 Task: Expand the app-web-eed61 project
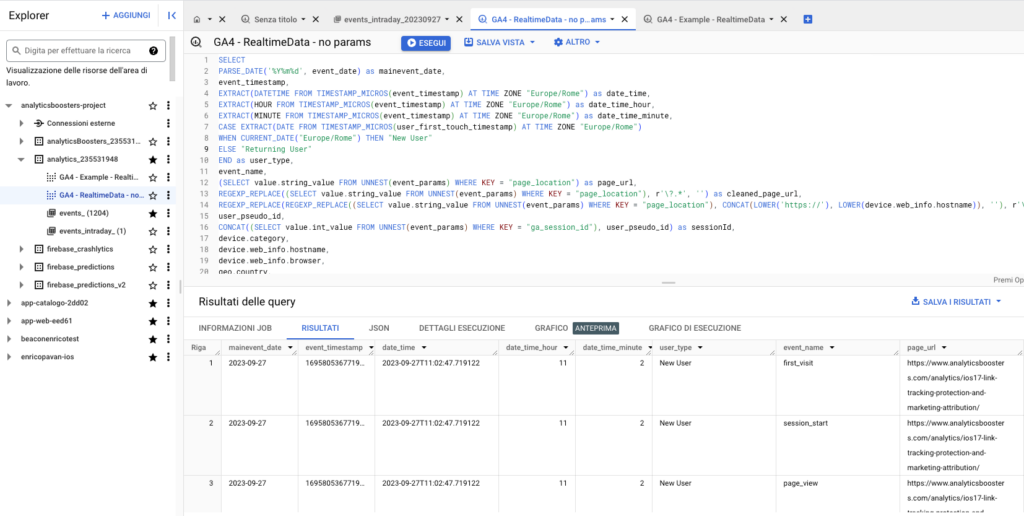click(8, 321)
